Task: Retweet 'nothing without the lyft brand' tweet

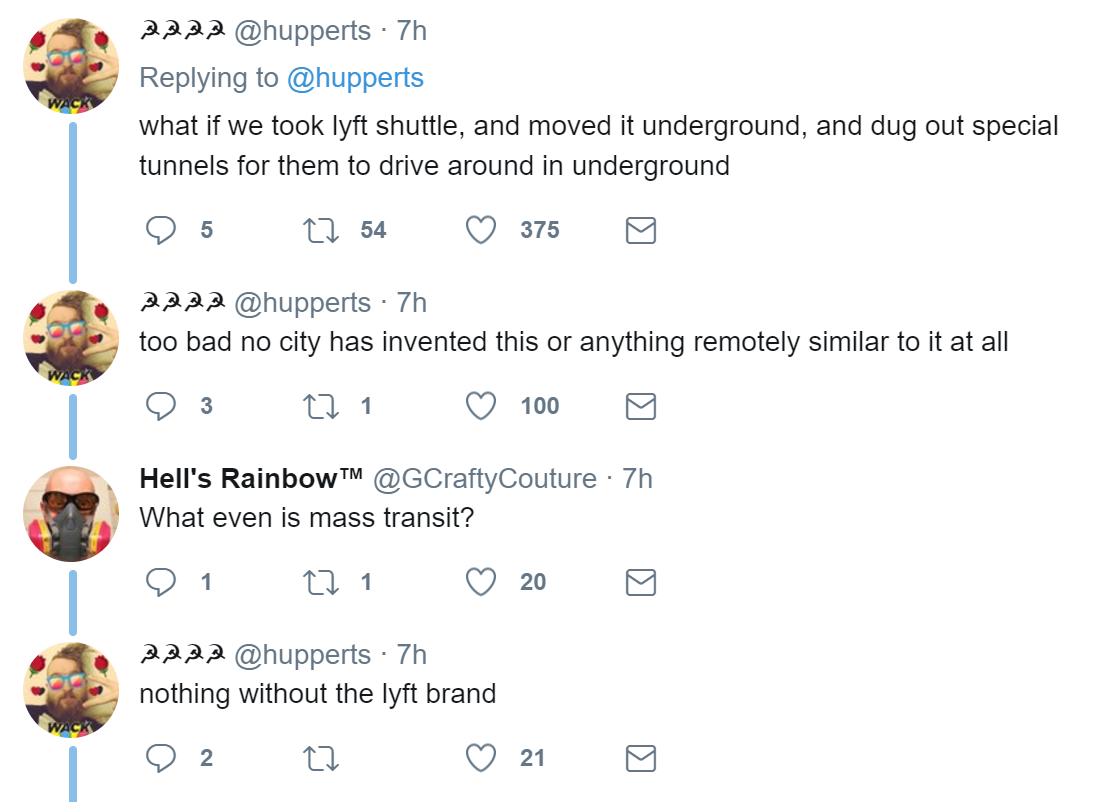Action: tap(321, 759)
